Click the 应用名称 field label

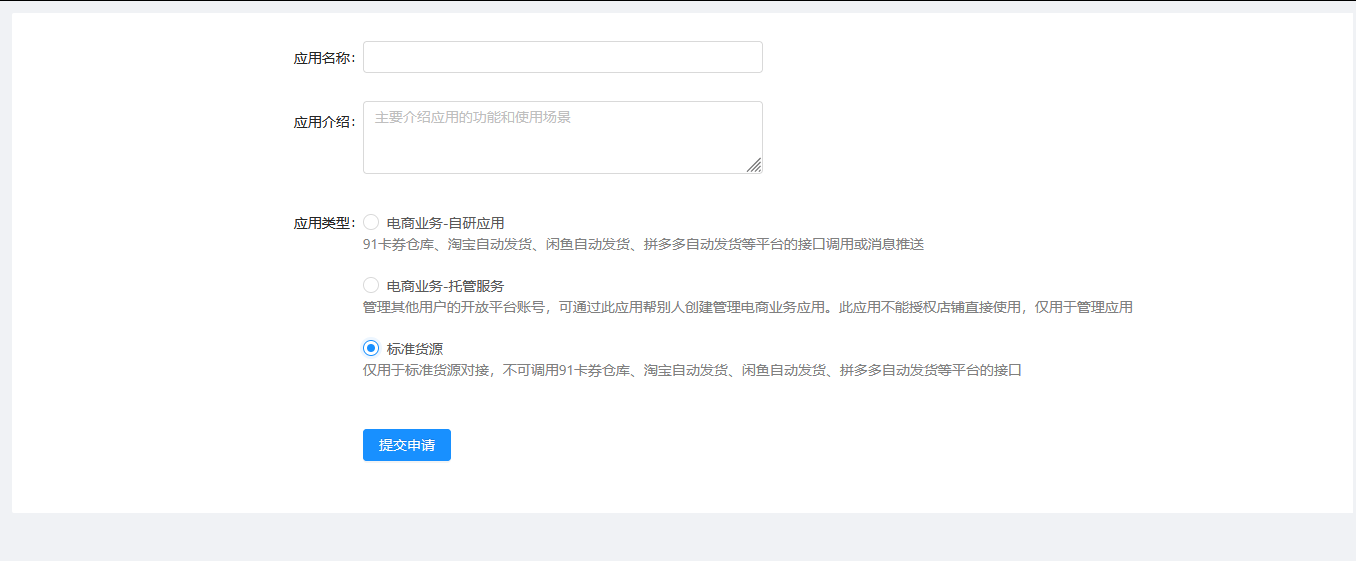click(x=322, y=58)
